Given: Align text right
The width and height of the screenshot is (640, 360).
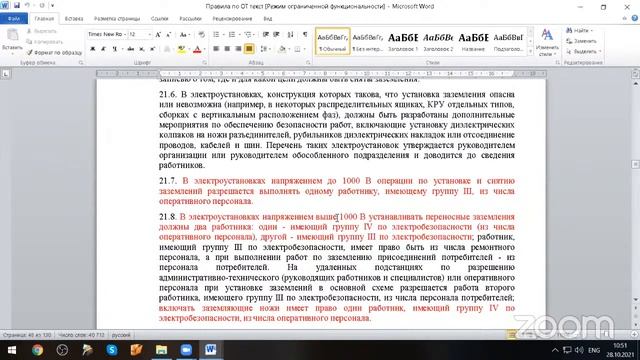Looking at the screenshot, I should (238, 49).
